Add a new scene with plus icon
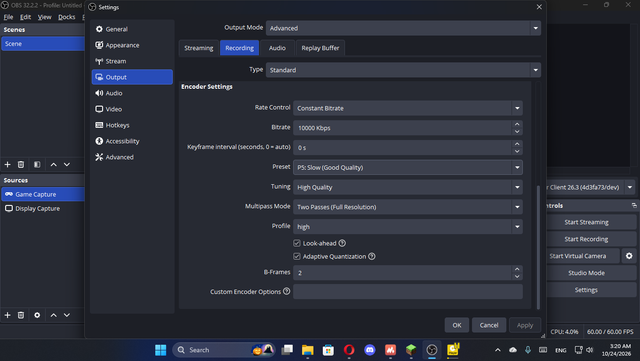 pyautogui.click(x=7, y=164)
